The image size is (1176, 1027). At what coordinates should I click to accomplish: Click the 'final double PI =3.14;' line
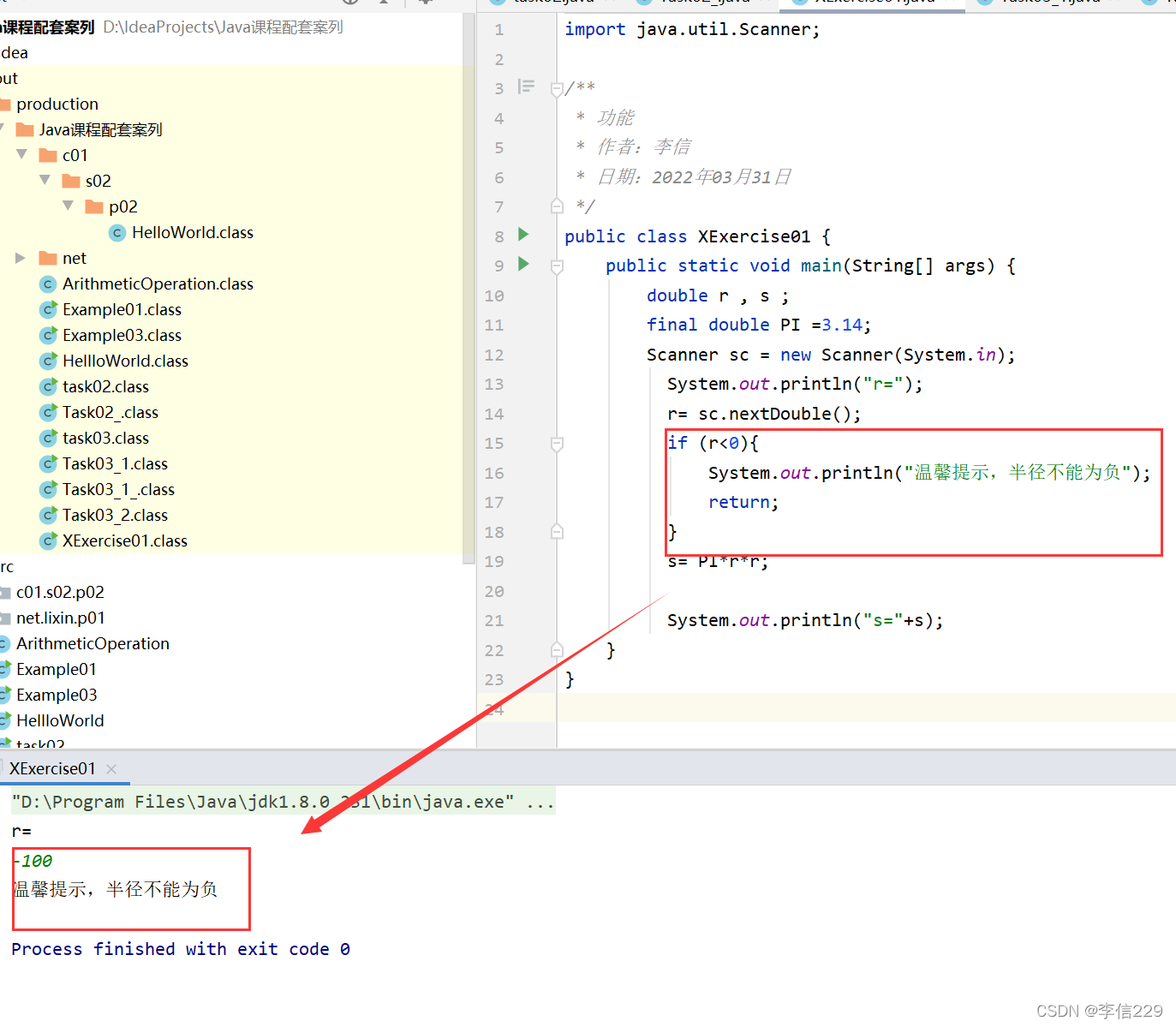point(759,325)
